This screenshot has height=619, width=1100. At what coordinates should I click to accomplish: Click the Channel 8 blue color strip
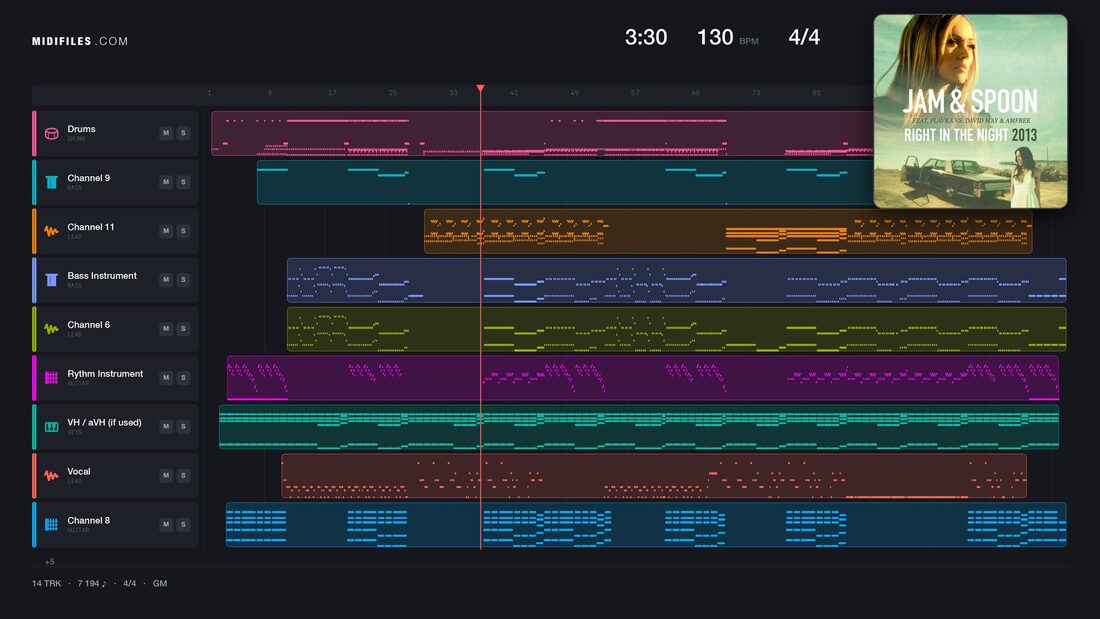34,524
